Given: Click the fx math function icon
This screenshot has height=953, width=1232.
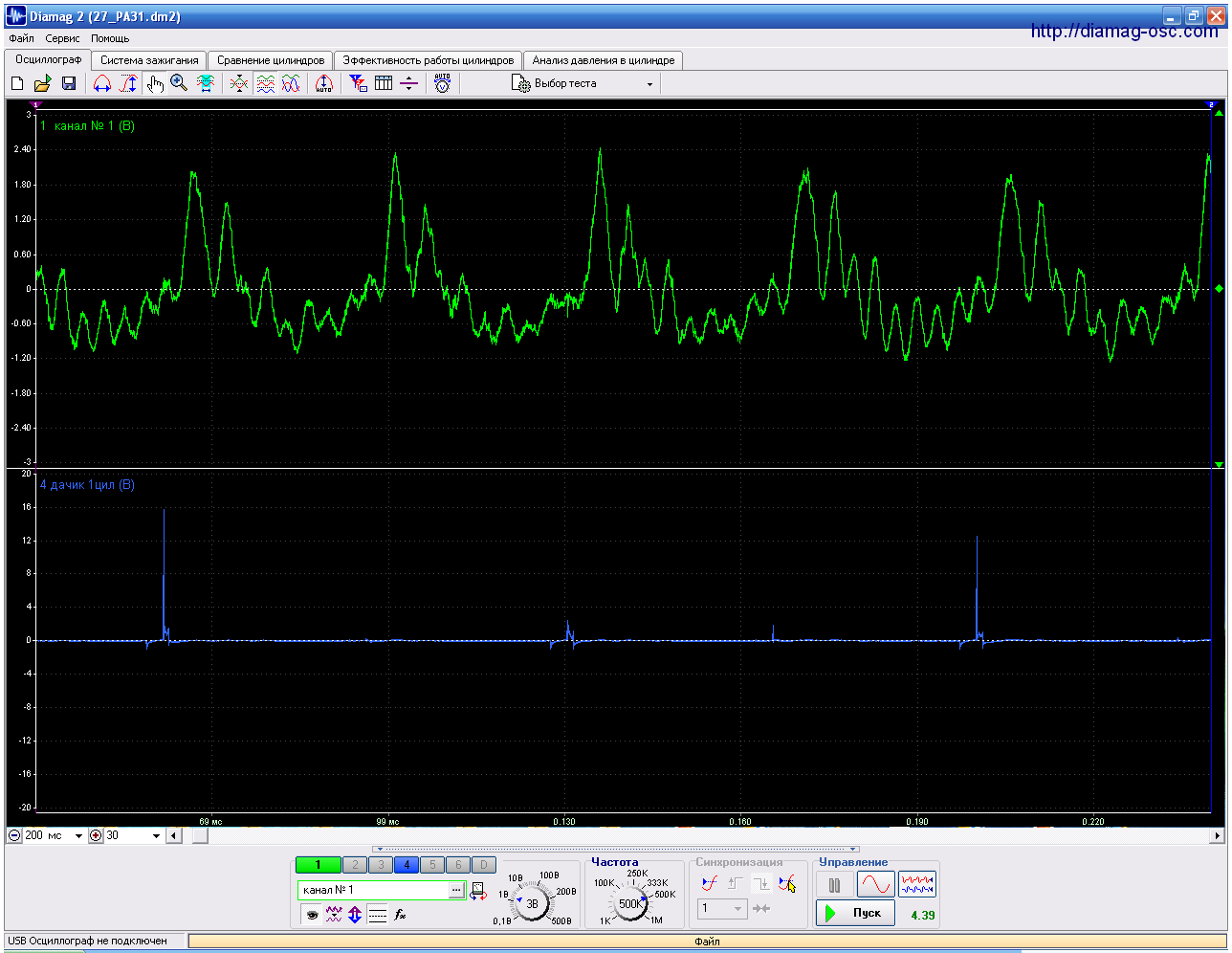Looking at the screenshot, I should [x=401, y=915].
